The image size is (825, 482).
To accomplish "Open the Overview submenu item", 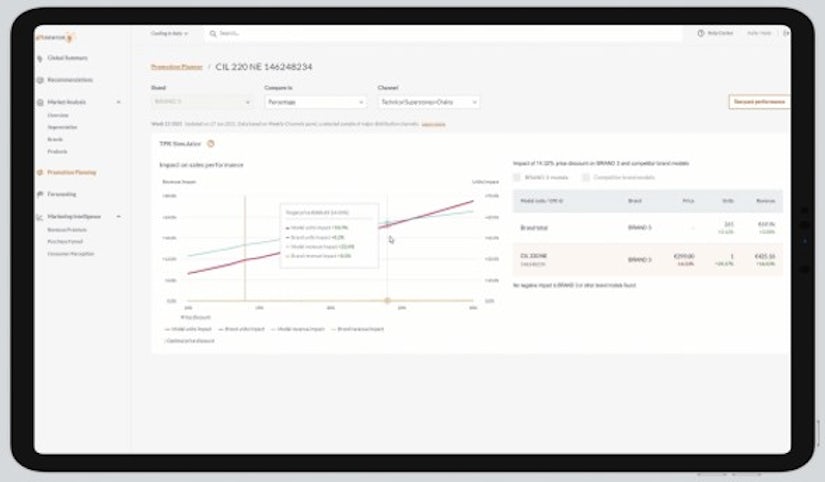I will pos(58,115).
